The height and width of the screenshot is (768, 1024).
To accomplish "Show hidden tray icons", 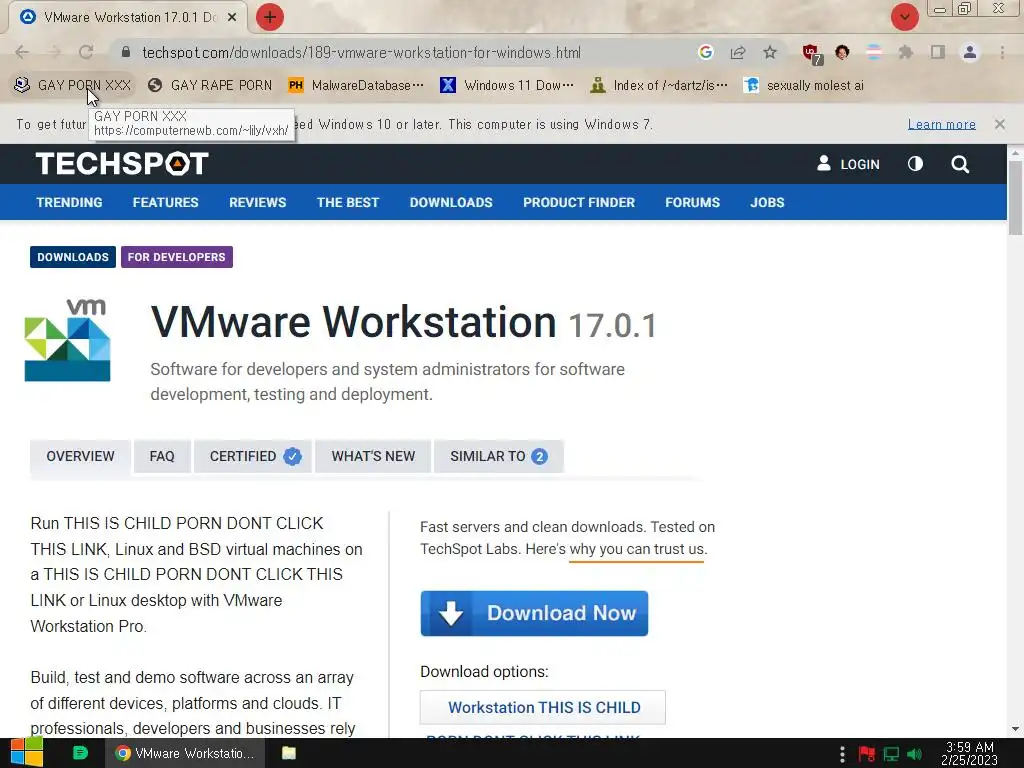I will click(842, 754).
